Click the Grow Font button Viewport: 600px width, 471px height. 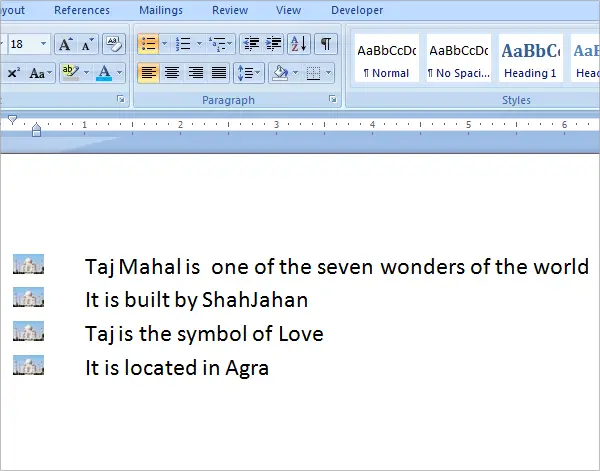point(65,44)
